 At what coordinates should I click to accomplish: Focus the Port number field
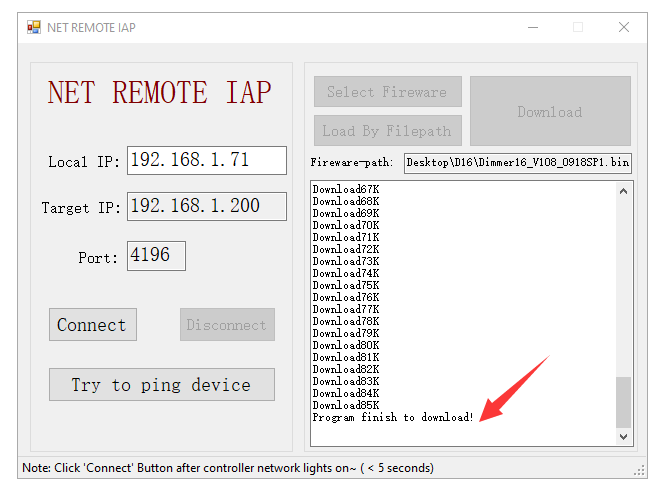pos(156,255)
